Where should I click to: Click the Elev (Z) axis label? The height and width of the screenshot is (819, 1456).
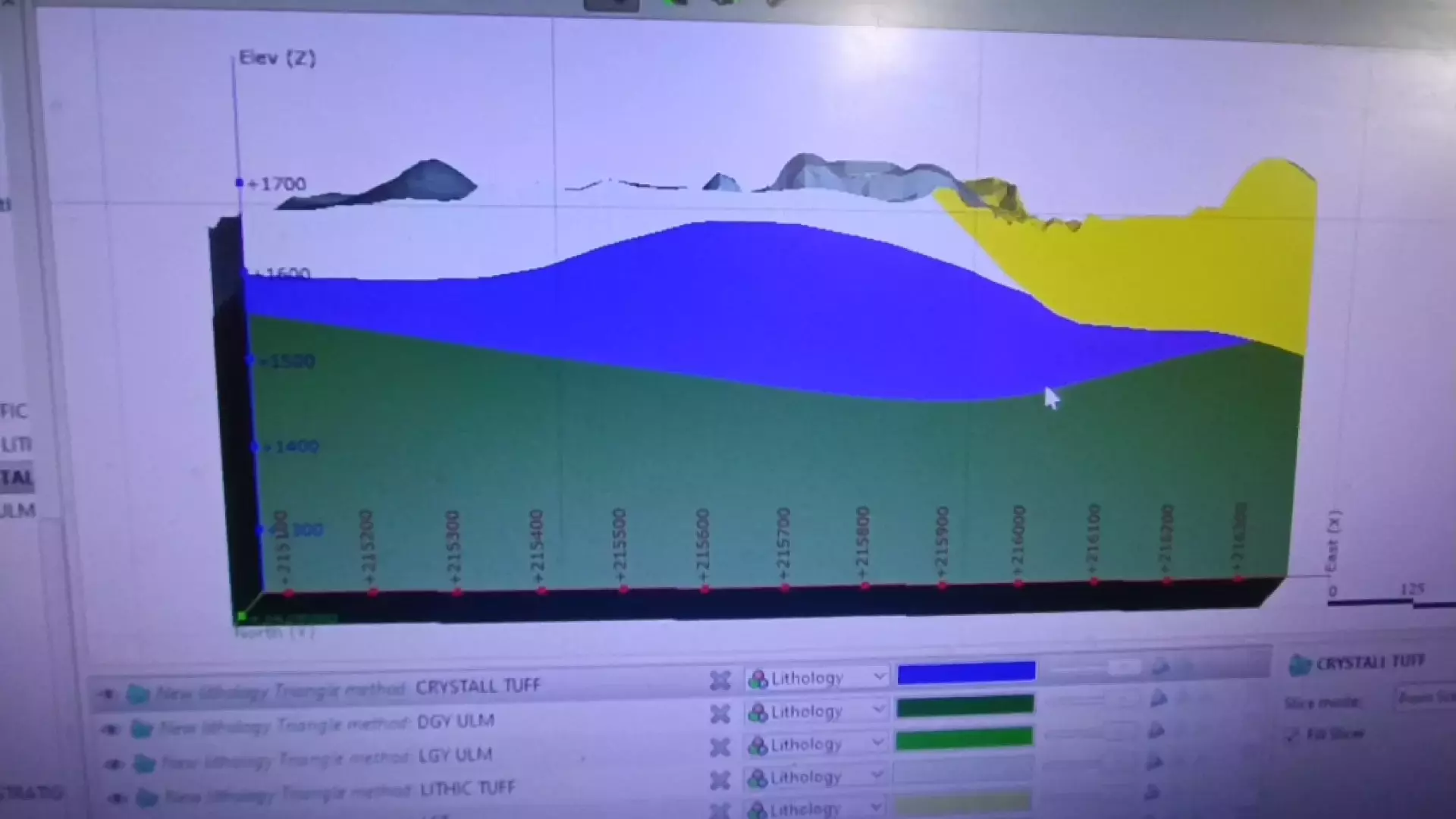[277, 58]
